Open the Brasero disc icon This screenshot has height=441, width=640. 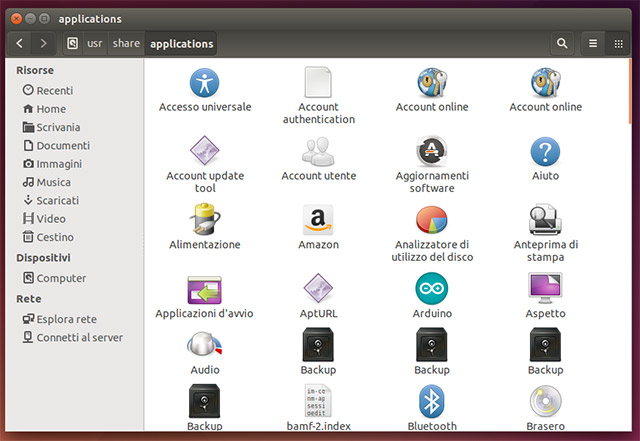tap(545, 401)
